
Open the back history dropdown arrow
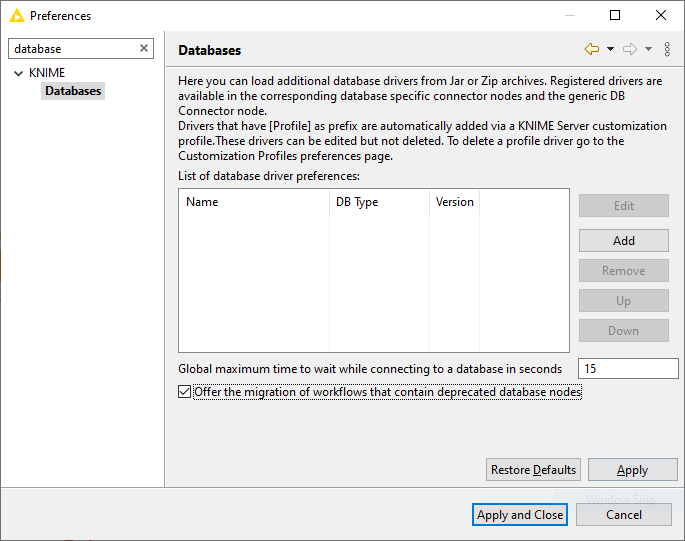coord(610,49)
